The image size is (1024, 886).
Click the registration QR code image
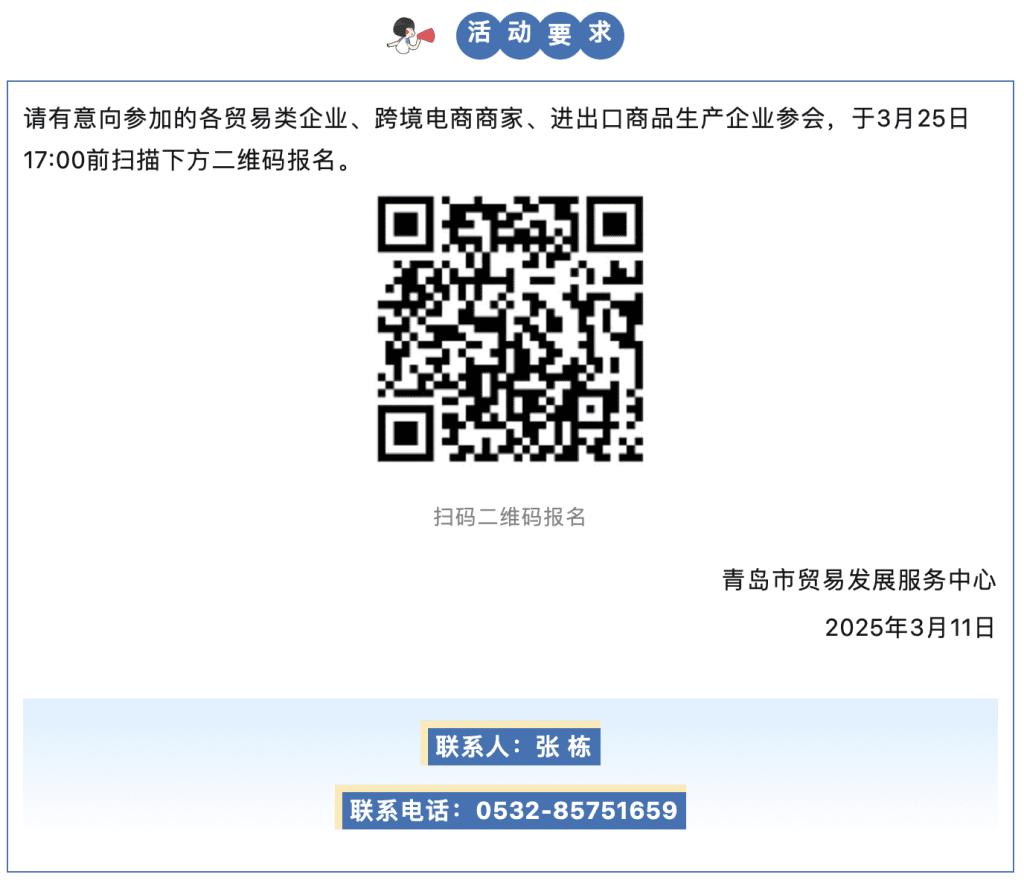click(x=510, y=328)
